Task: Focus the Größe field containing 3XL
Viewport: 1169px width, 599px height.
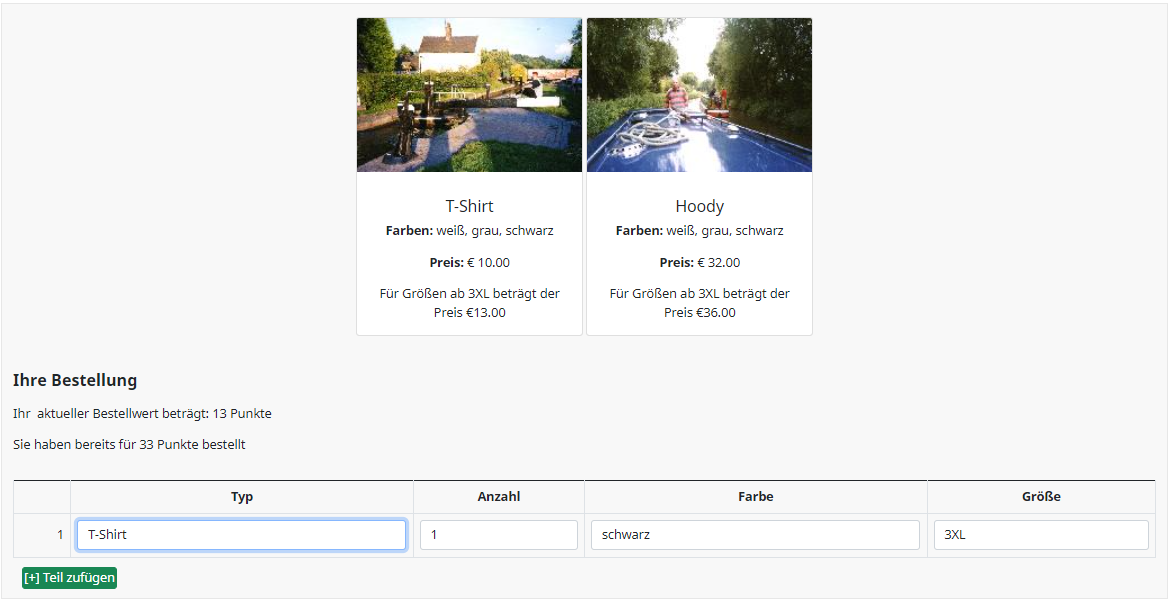Action: pos(1040,535)
